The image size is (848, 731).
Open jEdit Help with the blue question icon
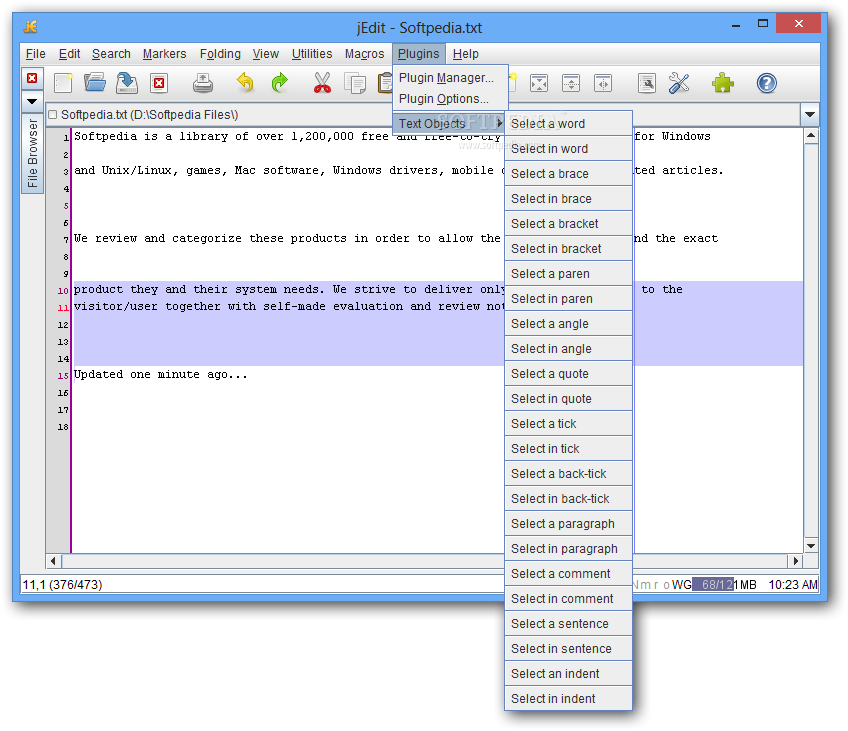pyautogui.click(x=766, y=83)
